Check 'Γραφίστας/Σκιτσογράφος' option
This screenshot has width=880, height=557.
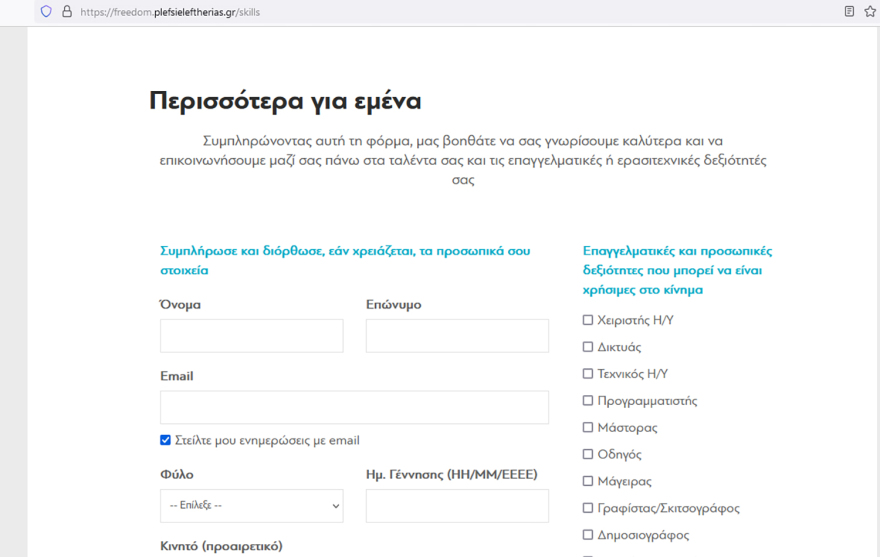(x=588, y=508)
